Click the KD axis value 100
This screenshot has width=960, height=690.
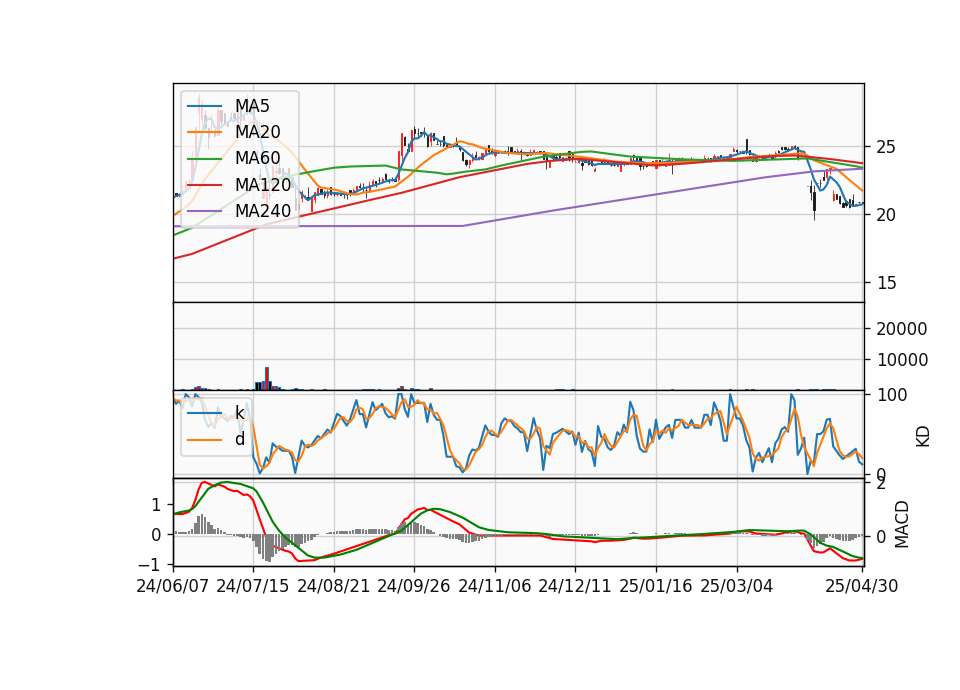tap(892, 395)
